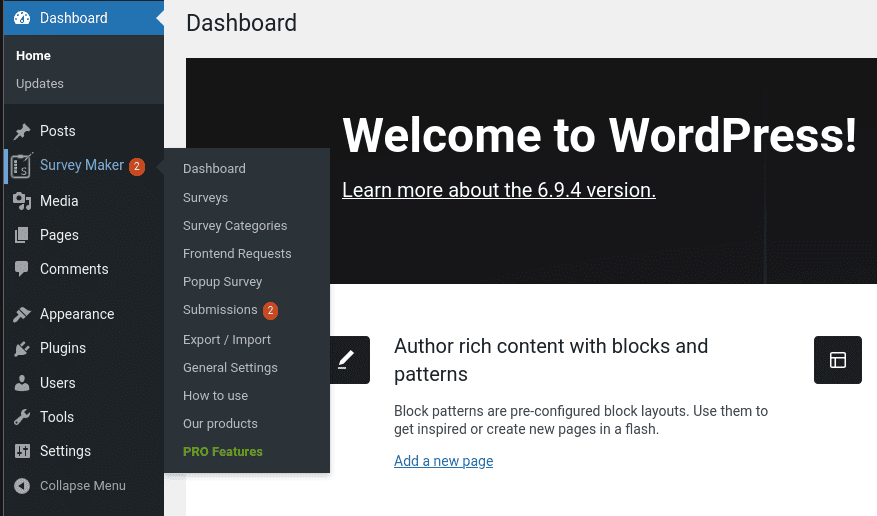The height and width of the screenshot is (516, 877).
Task: Select PRO Features in the flyout
Action: [223, 452]
